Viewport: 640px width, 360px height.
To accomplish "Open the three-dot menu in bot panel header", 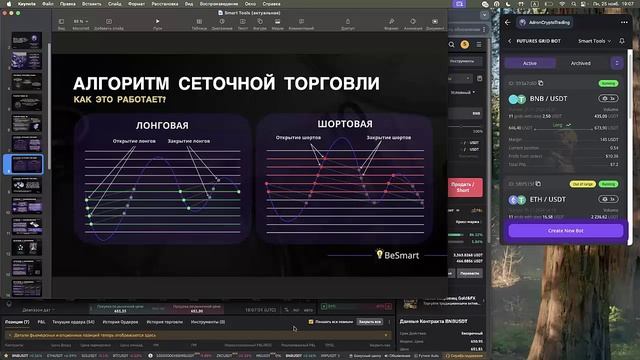I will coord(624,22).
